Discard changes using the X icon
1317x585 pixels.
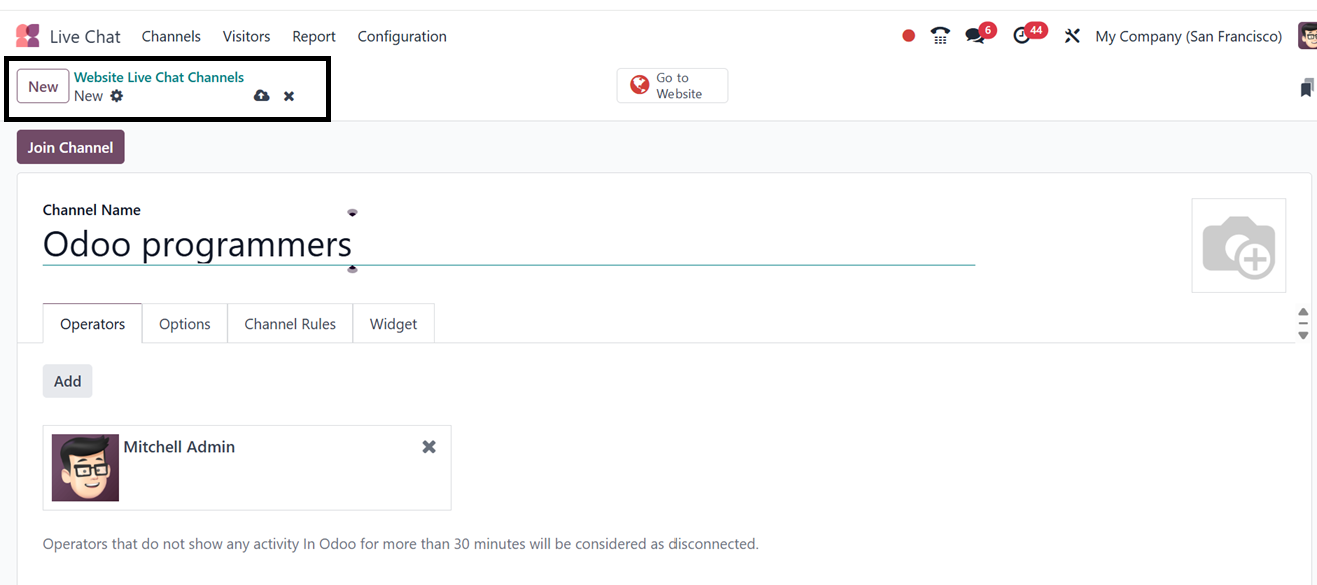pyautogui.click(x=289, y=96)
